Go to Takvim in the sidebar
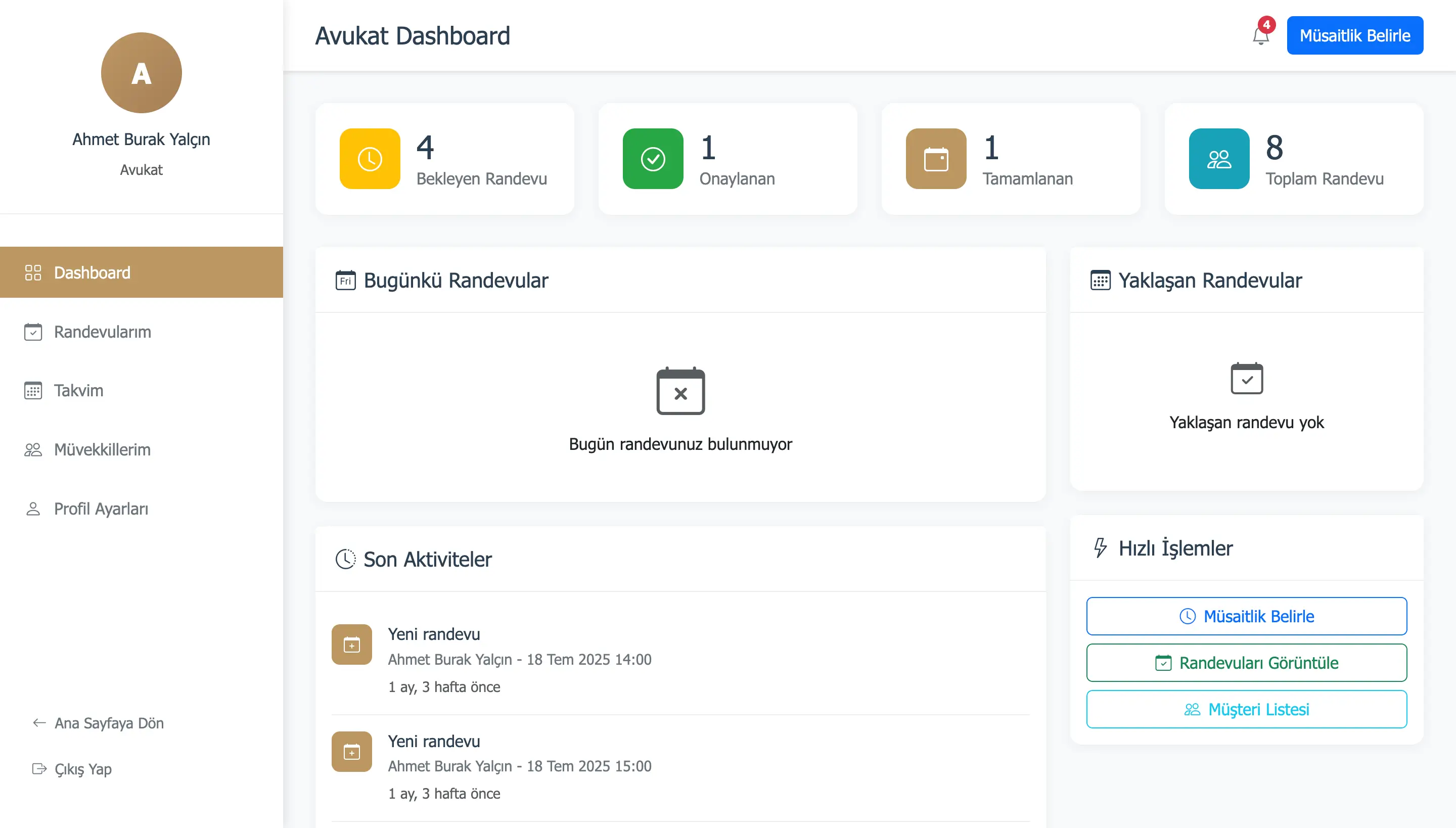The image size is (1456, 828). coord(78,391)
